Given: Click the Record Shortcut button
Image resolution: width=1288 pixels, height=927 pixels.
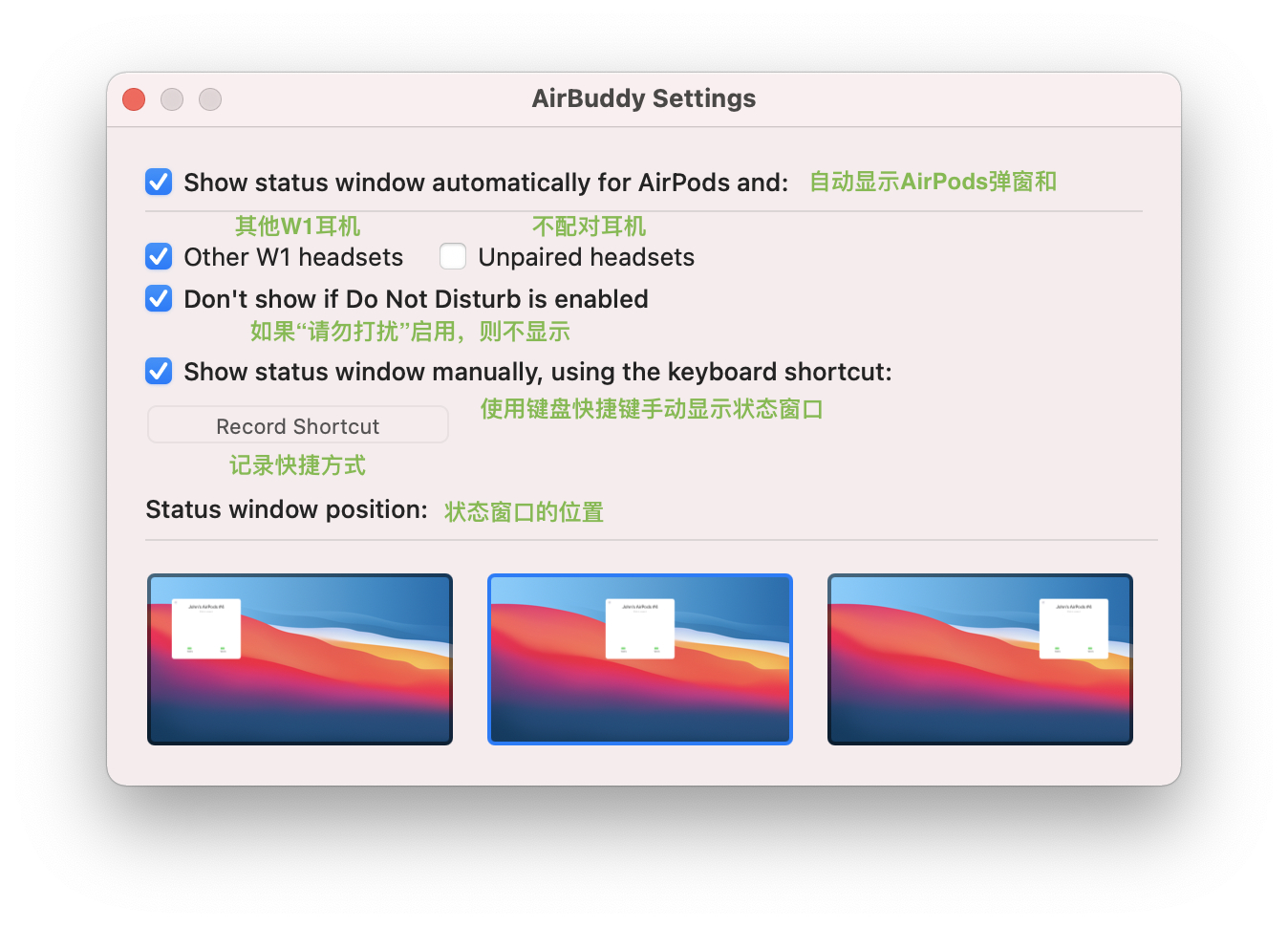Looking at the screenshot, I should pyautogui.click(x=298, y=425).
